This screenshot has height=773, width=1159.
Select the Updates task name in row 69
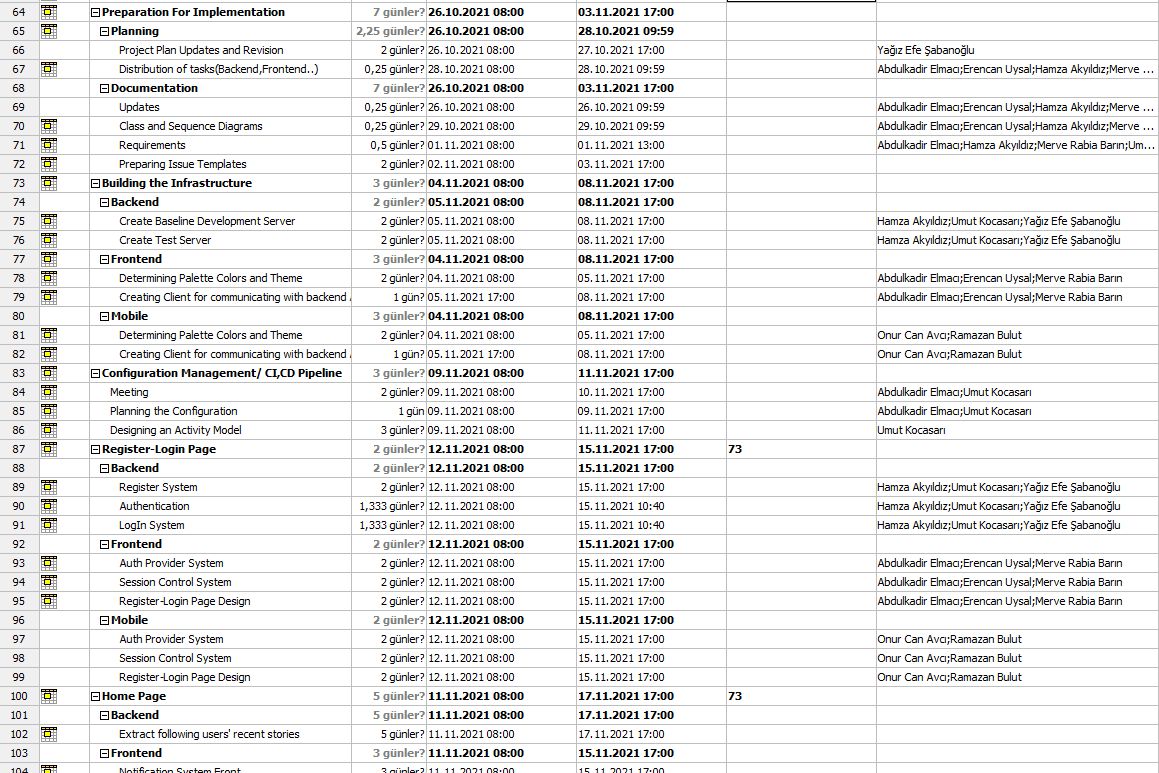click(139, 107)
